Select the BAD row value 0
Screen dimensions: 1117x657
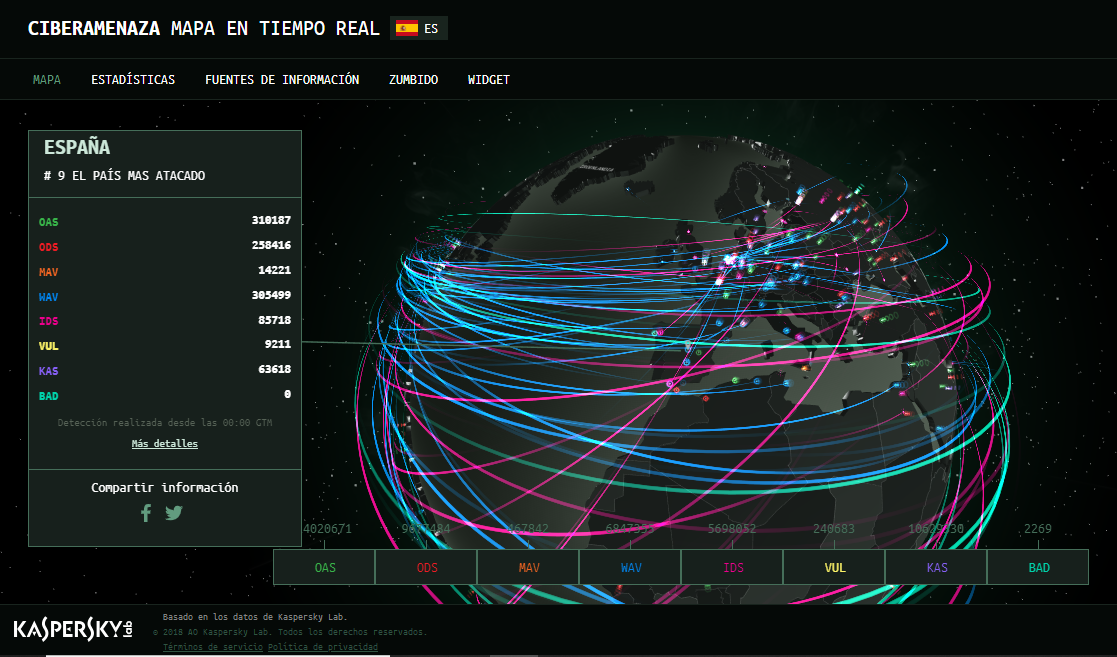(288, 394)
